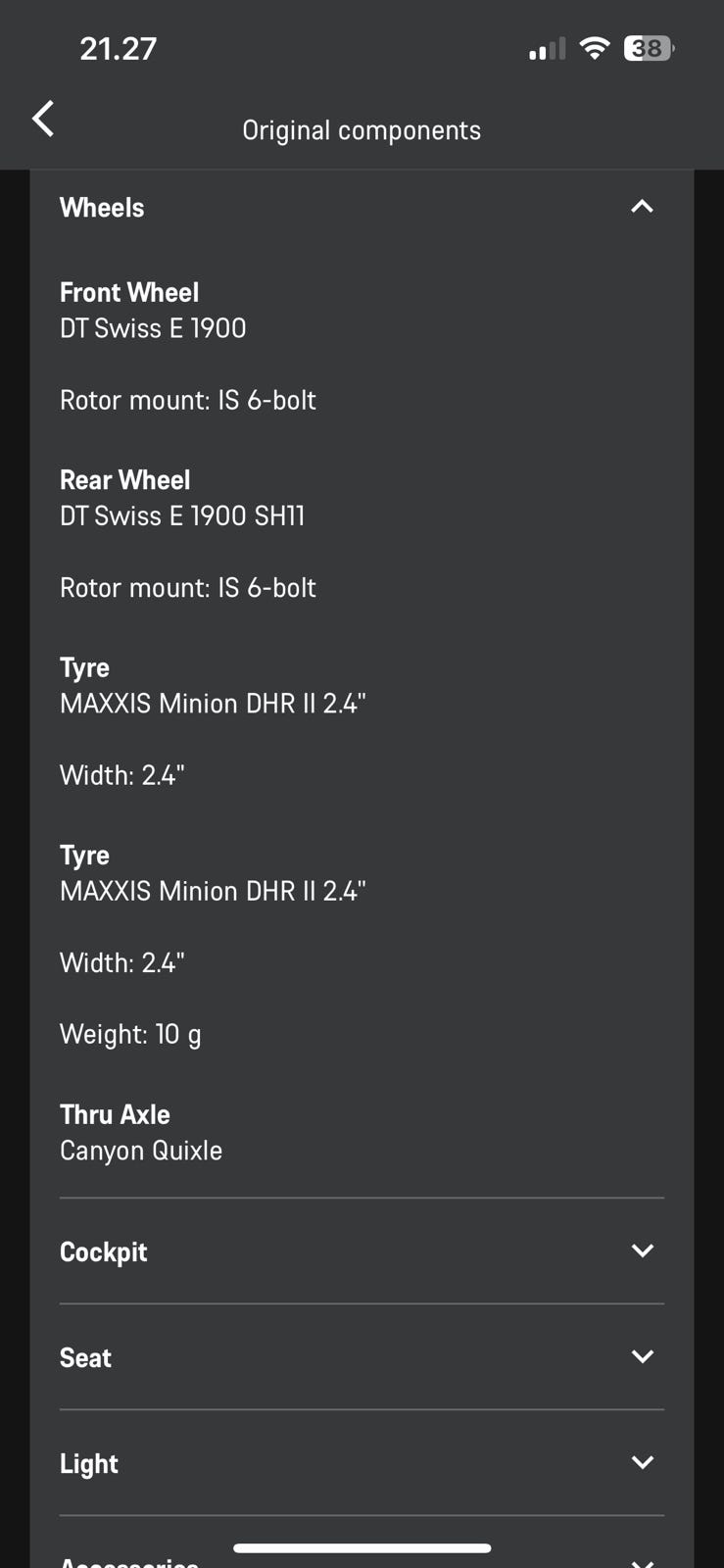Tap the Weight: 10 g line
This screenshot has height=1568, width=724.
[x=130, y=1034]
